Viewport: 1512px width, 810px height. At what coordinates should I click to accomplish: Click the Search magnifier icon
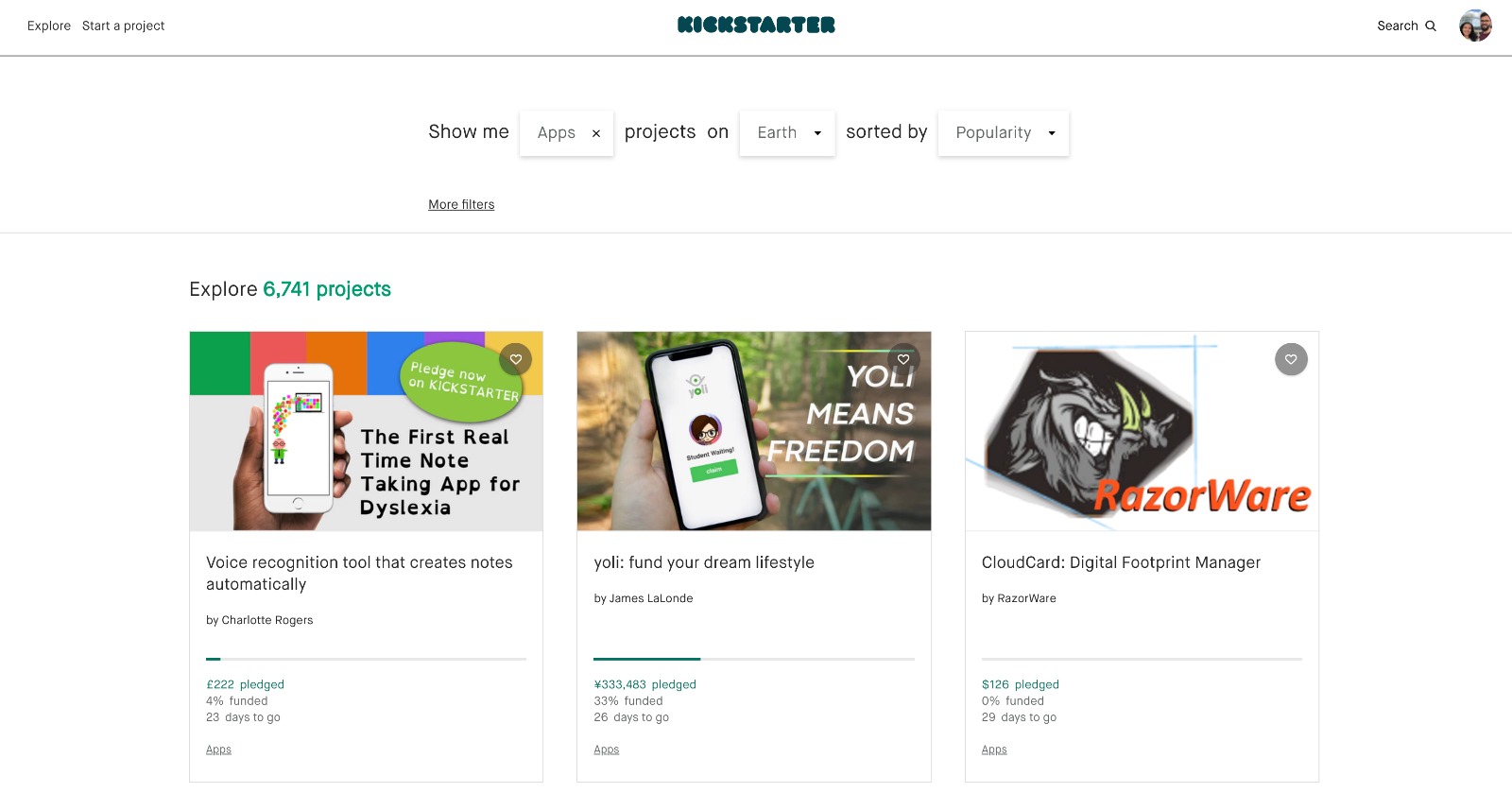[x=1431, y=26]
